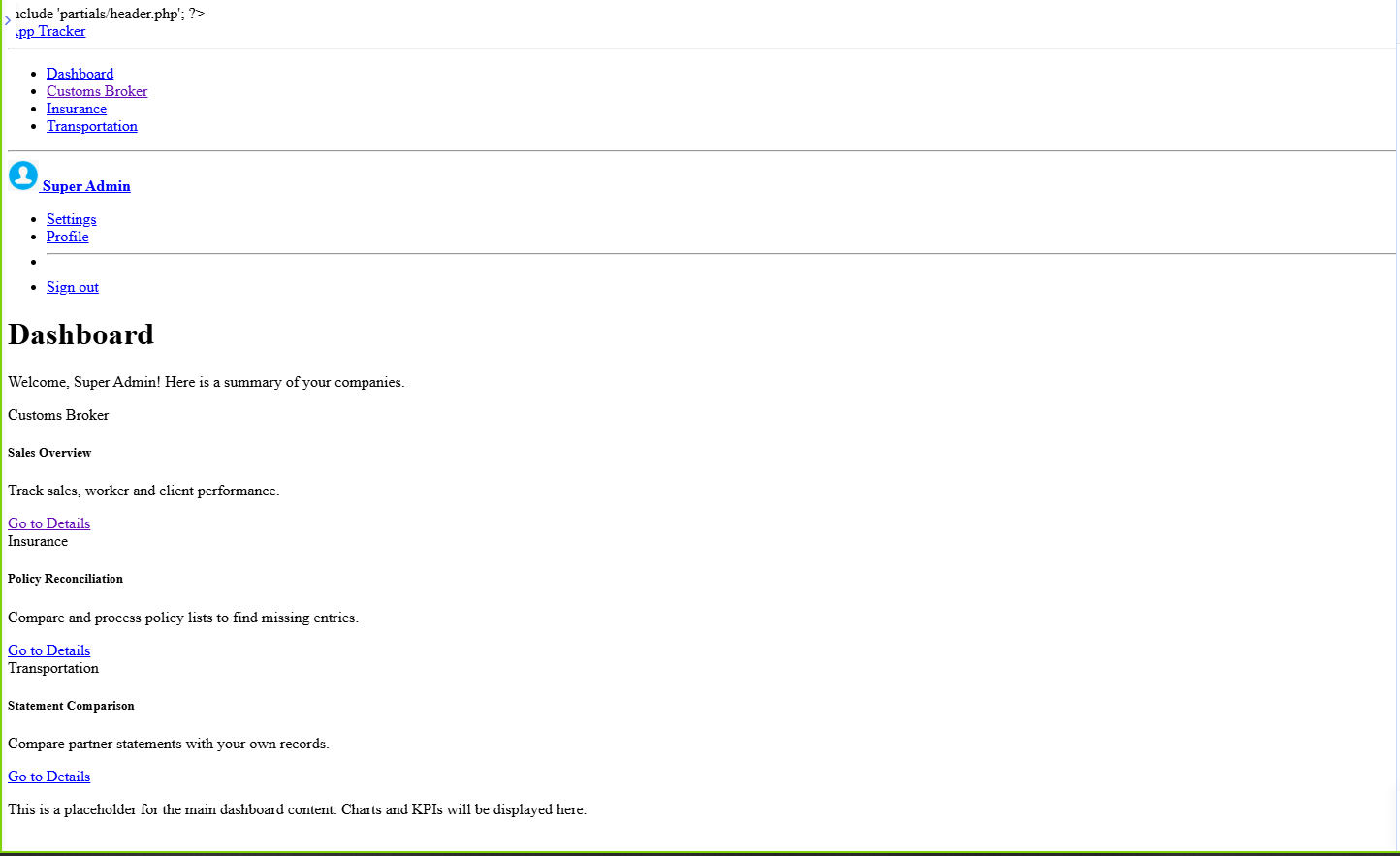Open Go to Details under Policy Reconciliation

[x=48, y=650]
